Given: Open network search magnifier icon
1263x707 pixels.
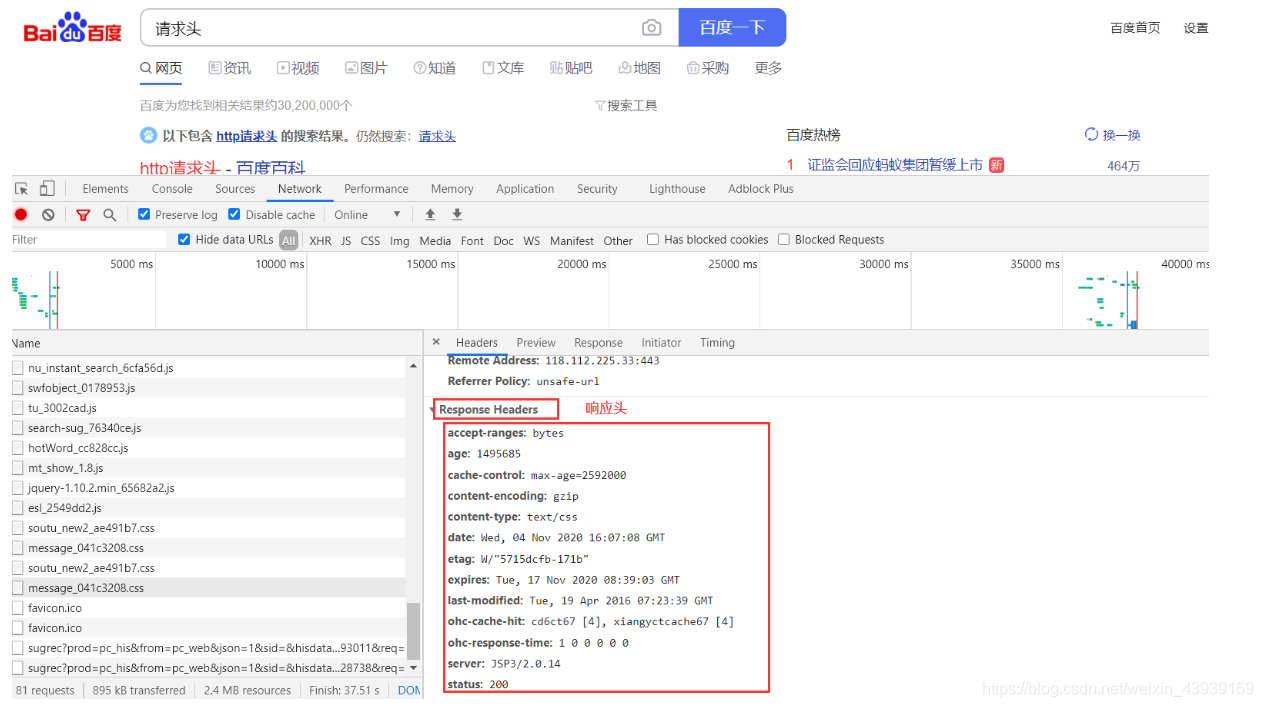Looking at the screenshot, I should pos(110,215).
